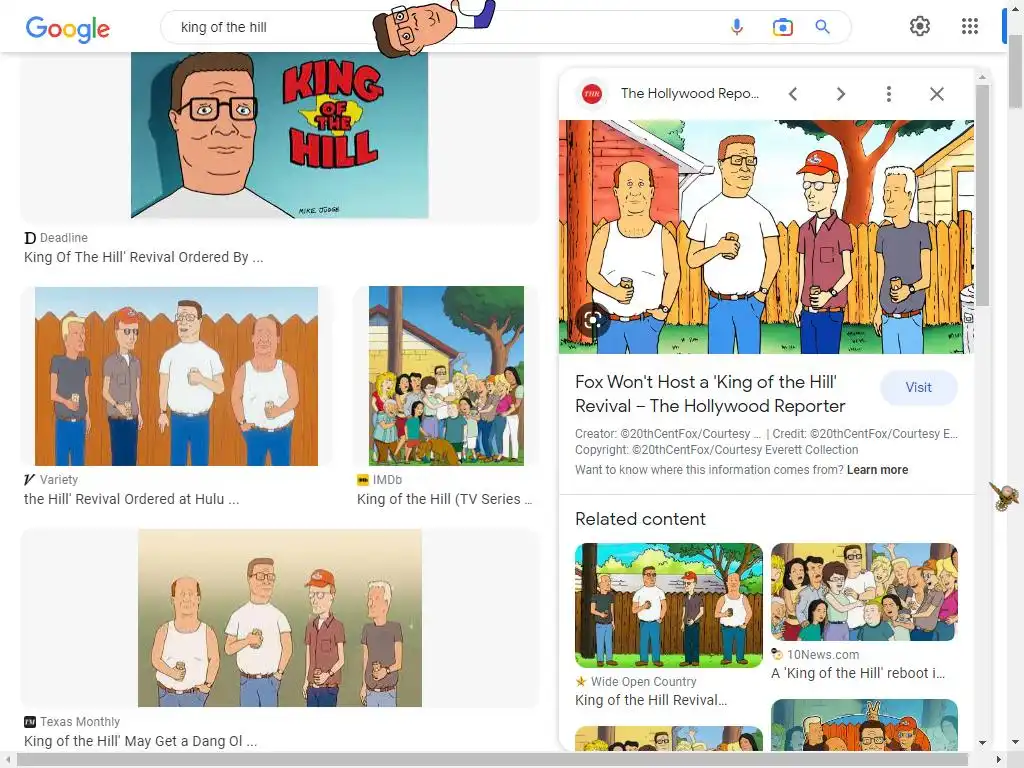Image resolution: width=1024 pixels, height=768 pixels.
Task: Start voice search with the microphone icon
Action: [737, 27]
